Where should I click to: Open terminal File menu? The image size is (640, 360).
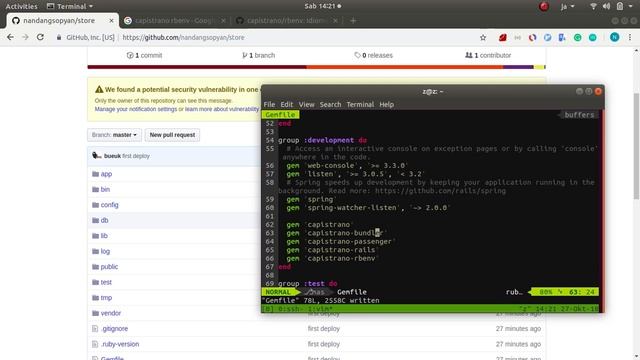click(x=269, y=104)
